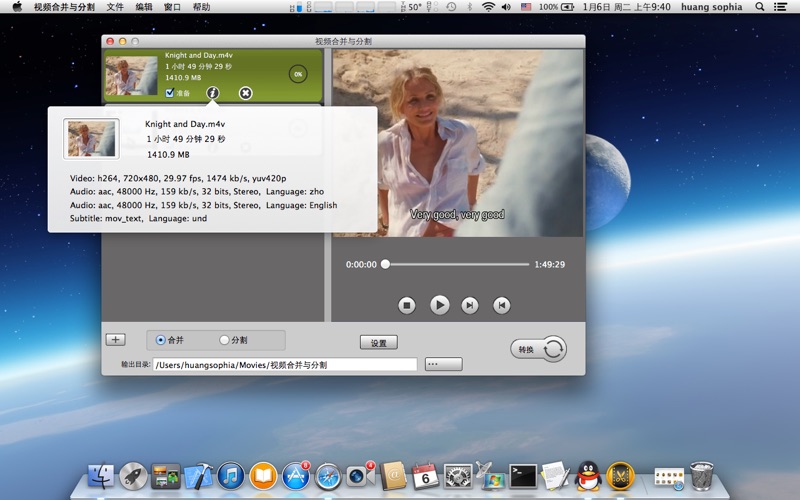Click the date and time in menu bar

pyautogui.click(x=627, y=7)
